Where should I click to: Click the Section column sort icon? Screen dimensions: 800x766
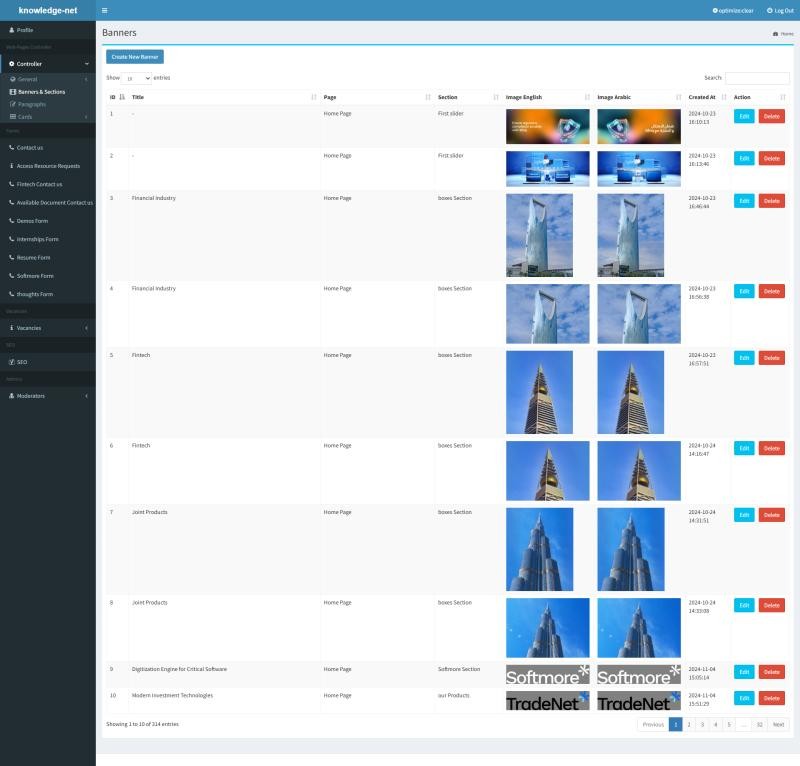[496, 97]
